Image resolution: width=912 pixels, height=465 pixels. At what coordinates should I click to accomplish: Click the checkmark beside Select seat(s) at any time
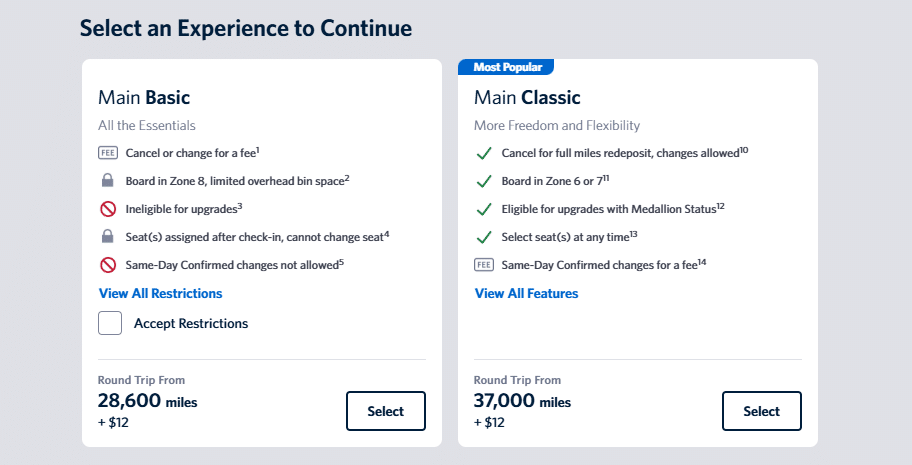tap(483, 237)
